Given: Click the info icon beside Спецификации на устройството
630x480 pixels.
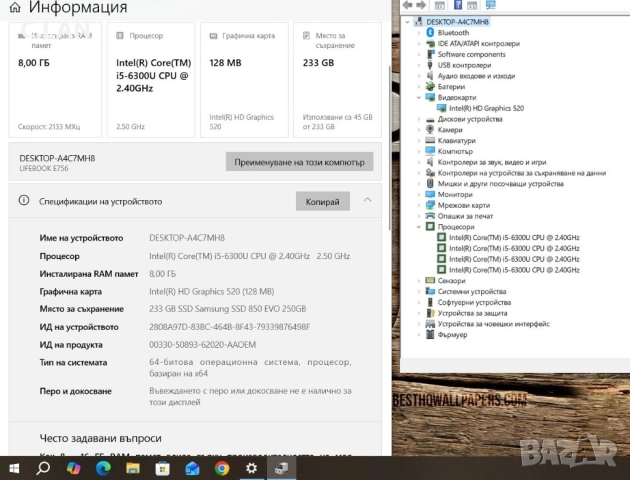Looking at the screenshot, I should coord(24,200).
